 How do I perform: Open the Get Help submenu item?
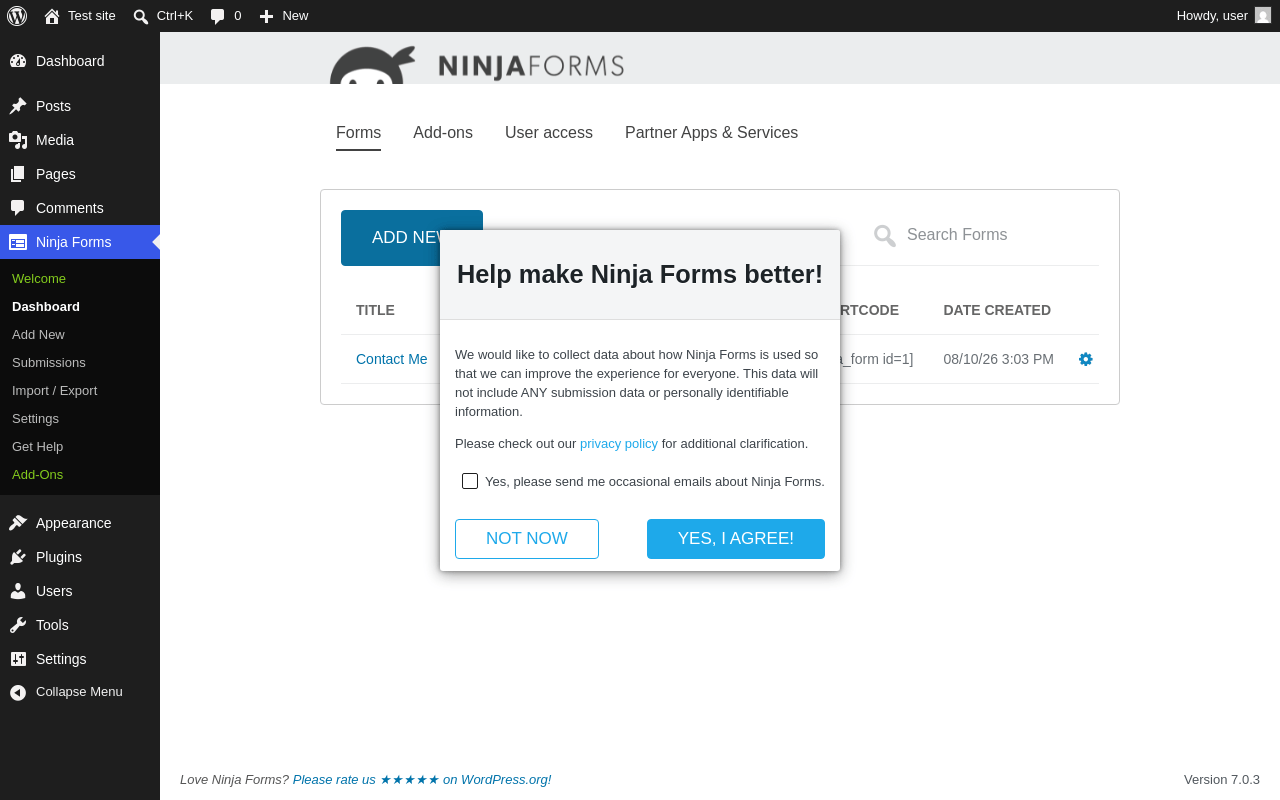point(37,447)
